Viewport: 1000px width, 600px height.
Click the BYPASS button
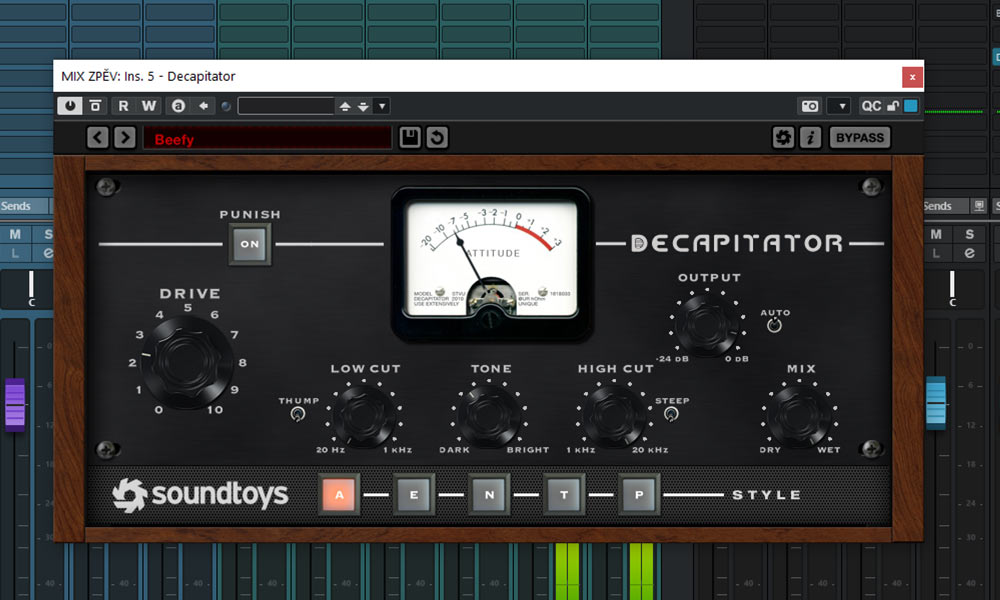[859, 137]
